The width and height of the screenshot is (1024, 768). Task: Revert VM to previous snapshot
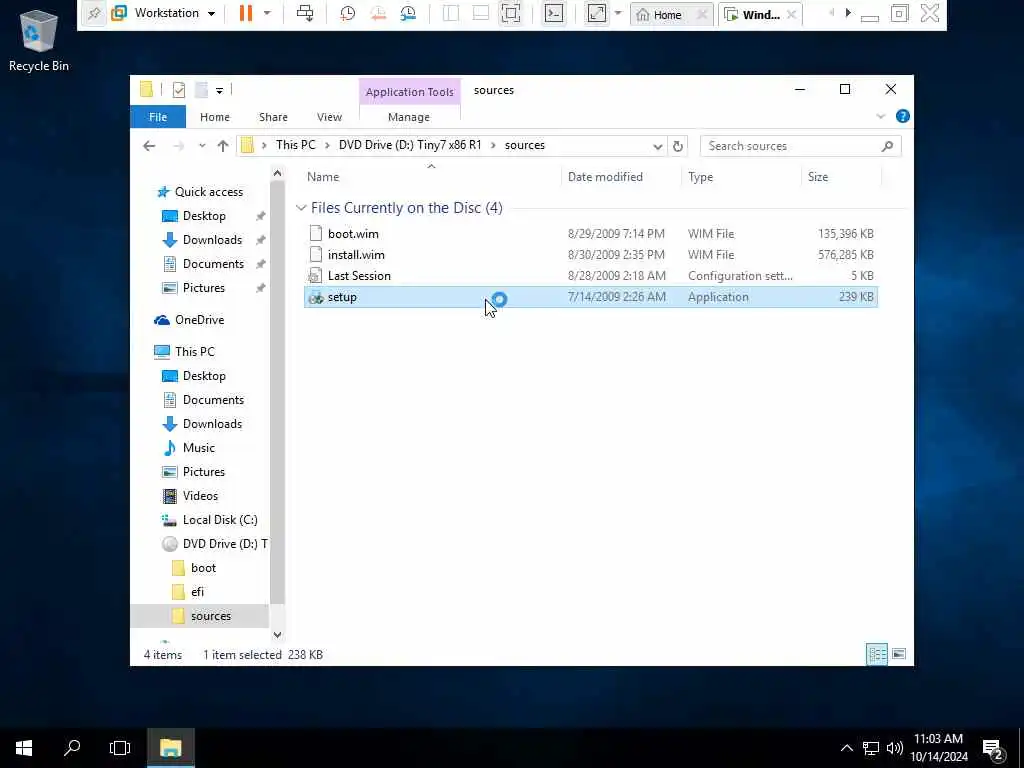[x=378, y=13]
